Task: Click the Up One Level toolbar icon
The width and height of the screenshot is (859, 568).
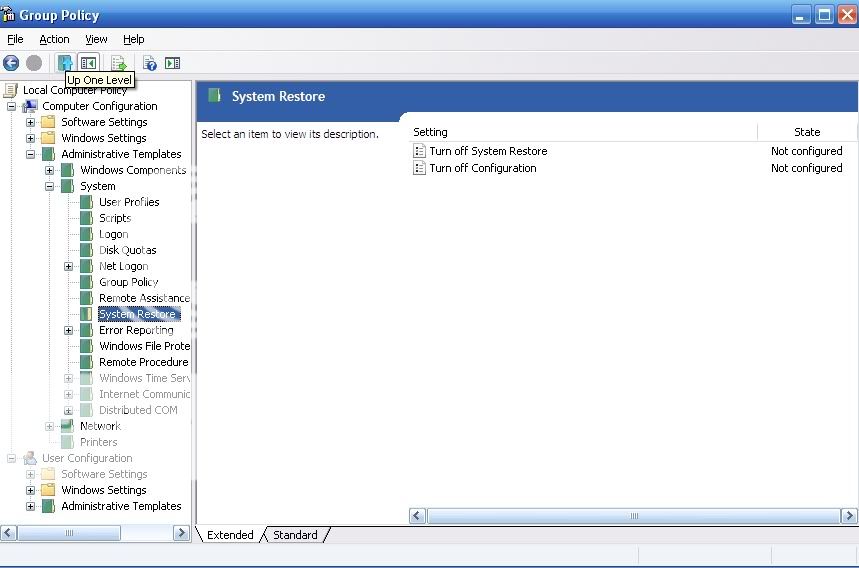Action: pyautogui.click(x=65, y=63)
